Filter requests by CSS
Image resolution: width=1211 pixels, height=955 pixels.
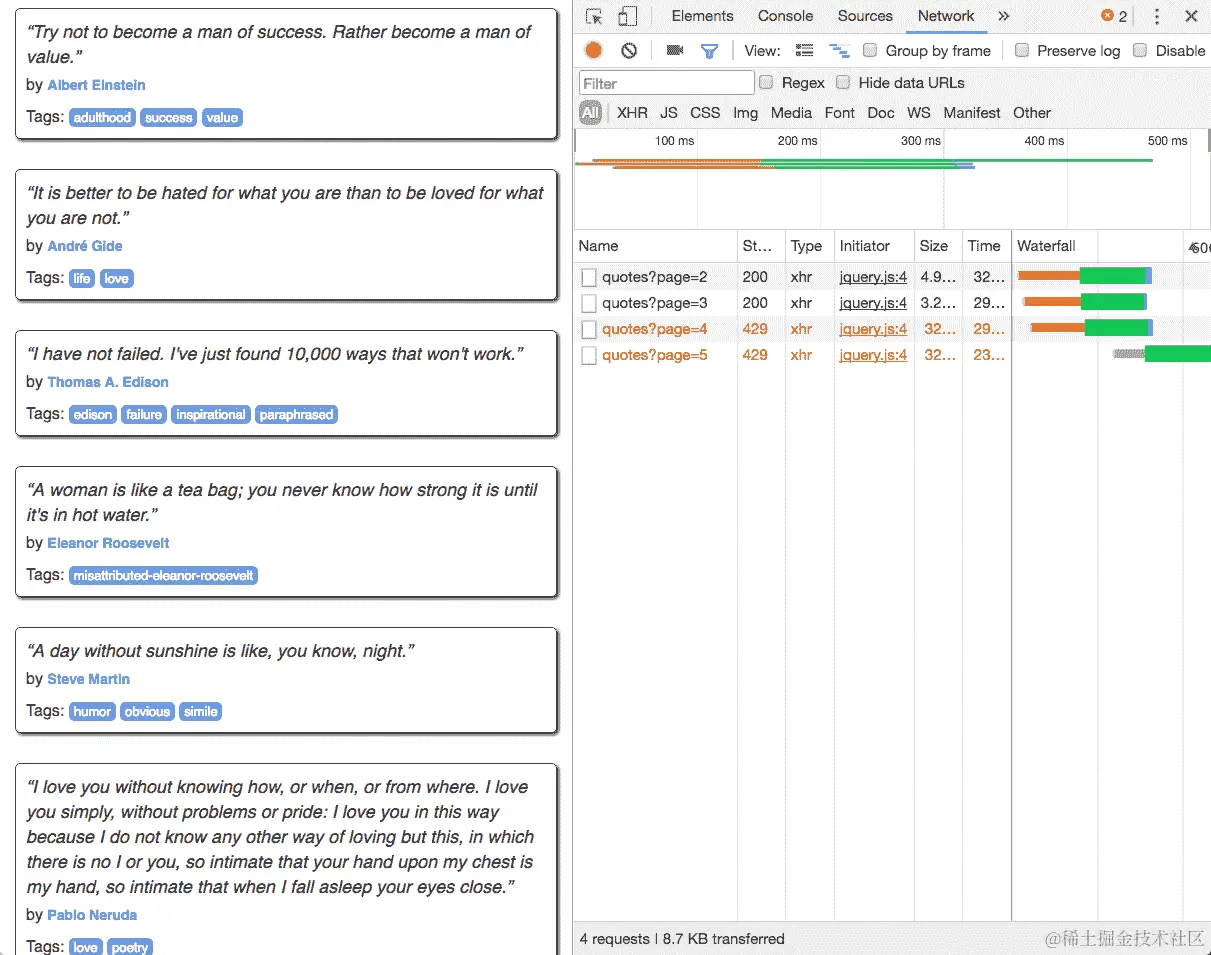pyautogui.click(x=705, y=113)
